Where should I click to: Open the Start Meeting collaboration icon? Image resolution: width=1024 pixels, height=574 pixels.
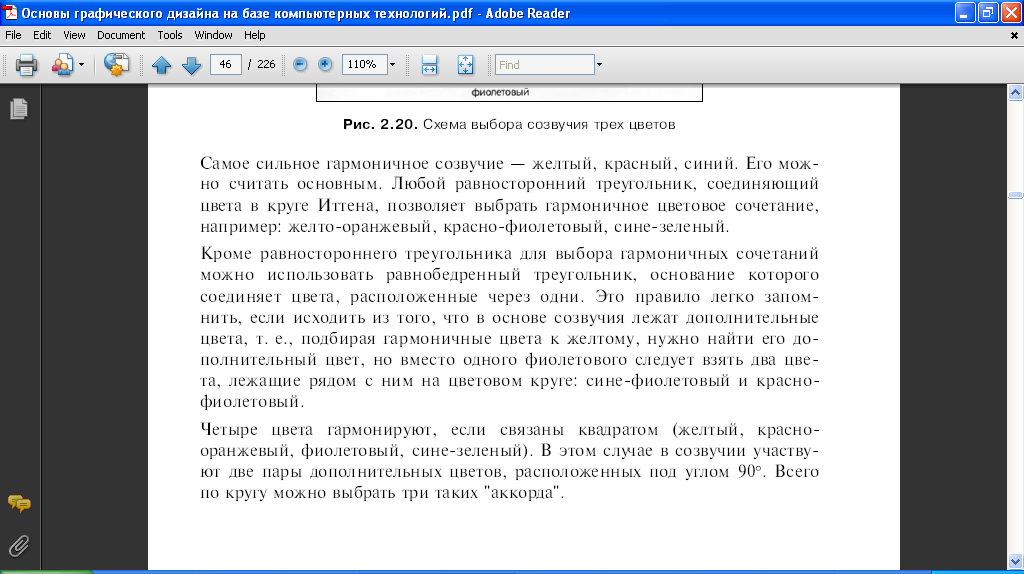(62, 65)
